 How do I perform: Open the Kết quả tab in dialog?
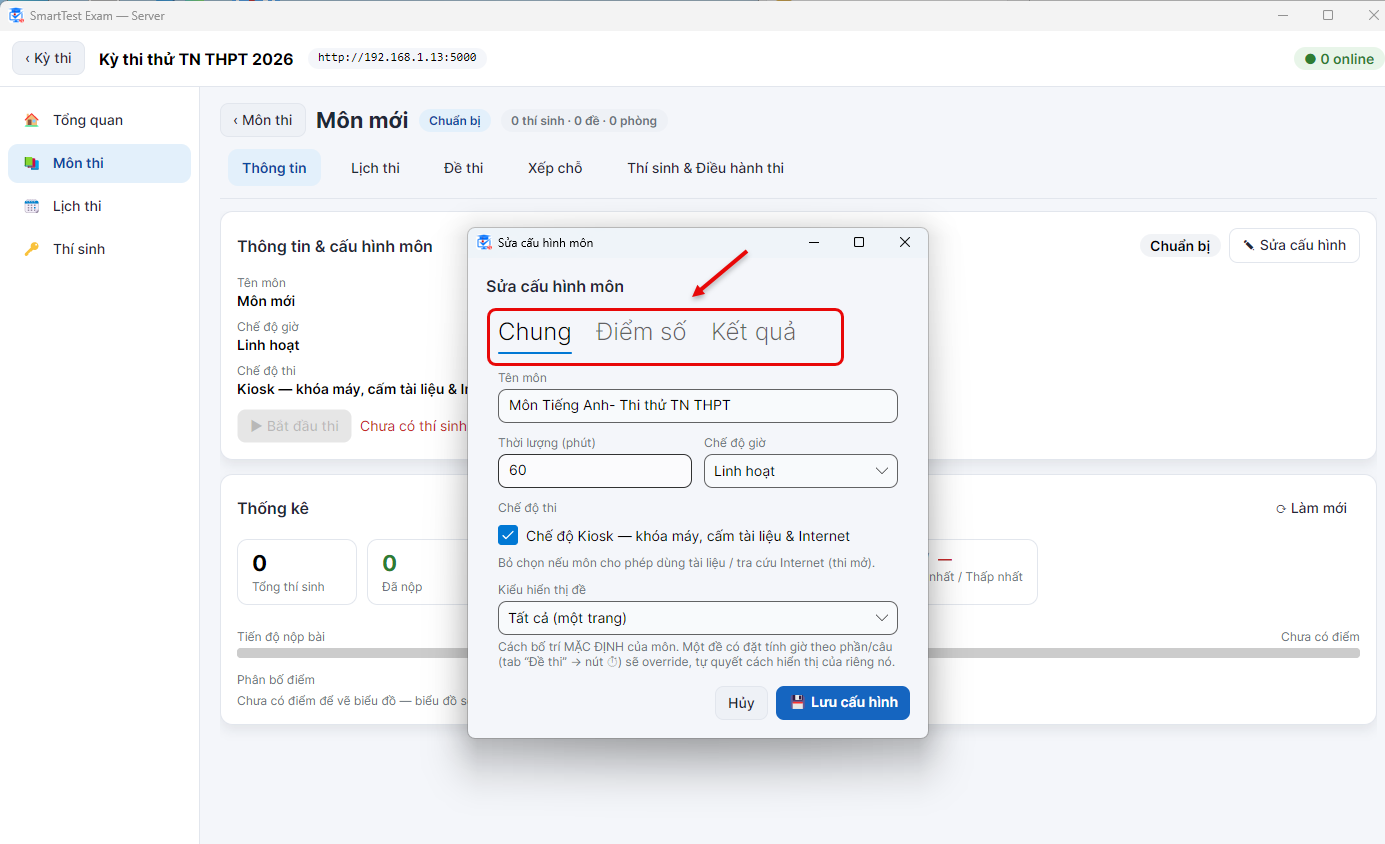pyautogui.click(x=754, y=332)
